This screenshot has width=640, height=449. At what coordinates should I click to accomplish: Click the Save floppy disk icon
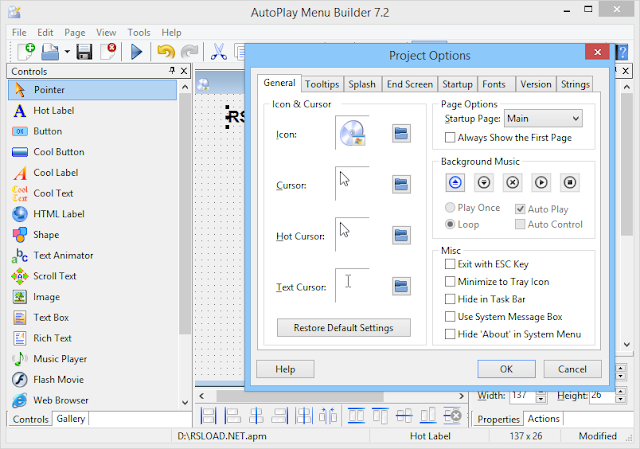point(84,52)
